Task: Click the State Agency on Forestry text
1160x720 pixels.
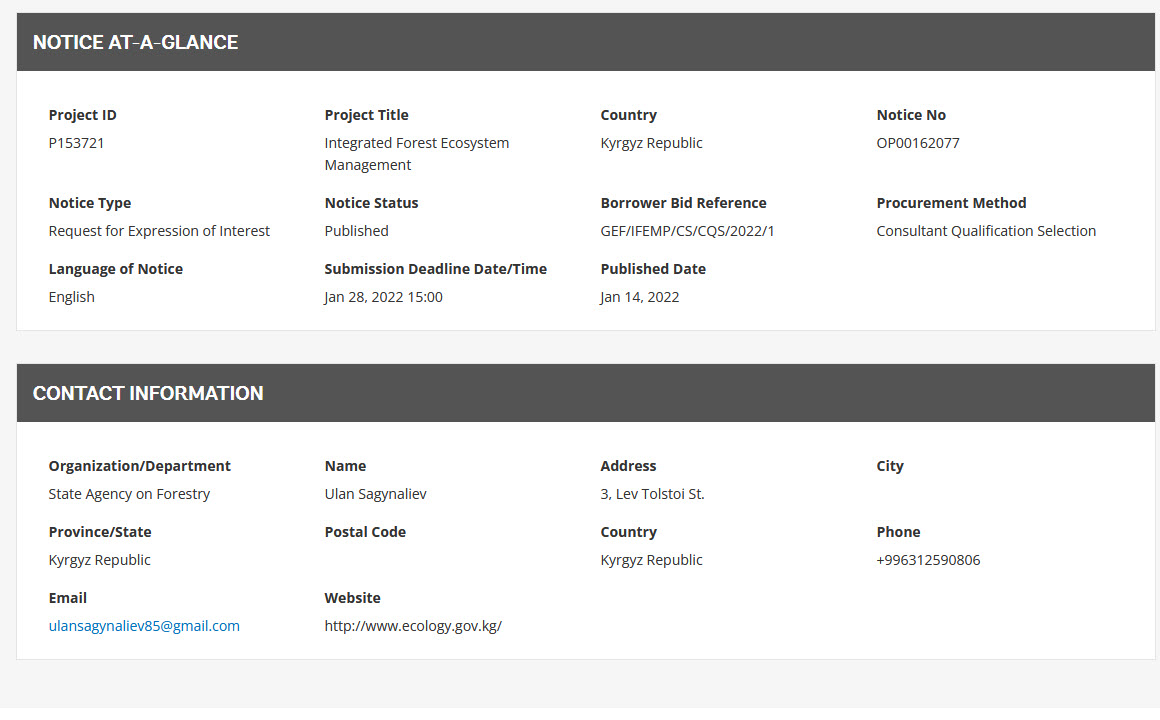Action: click(x=129, y=494)
